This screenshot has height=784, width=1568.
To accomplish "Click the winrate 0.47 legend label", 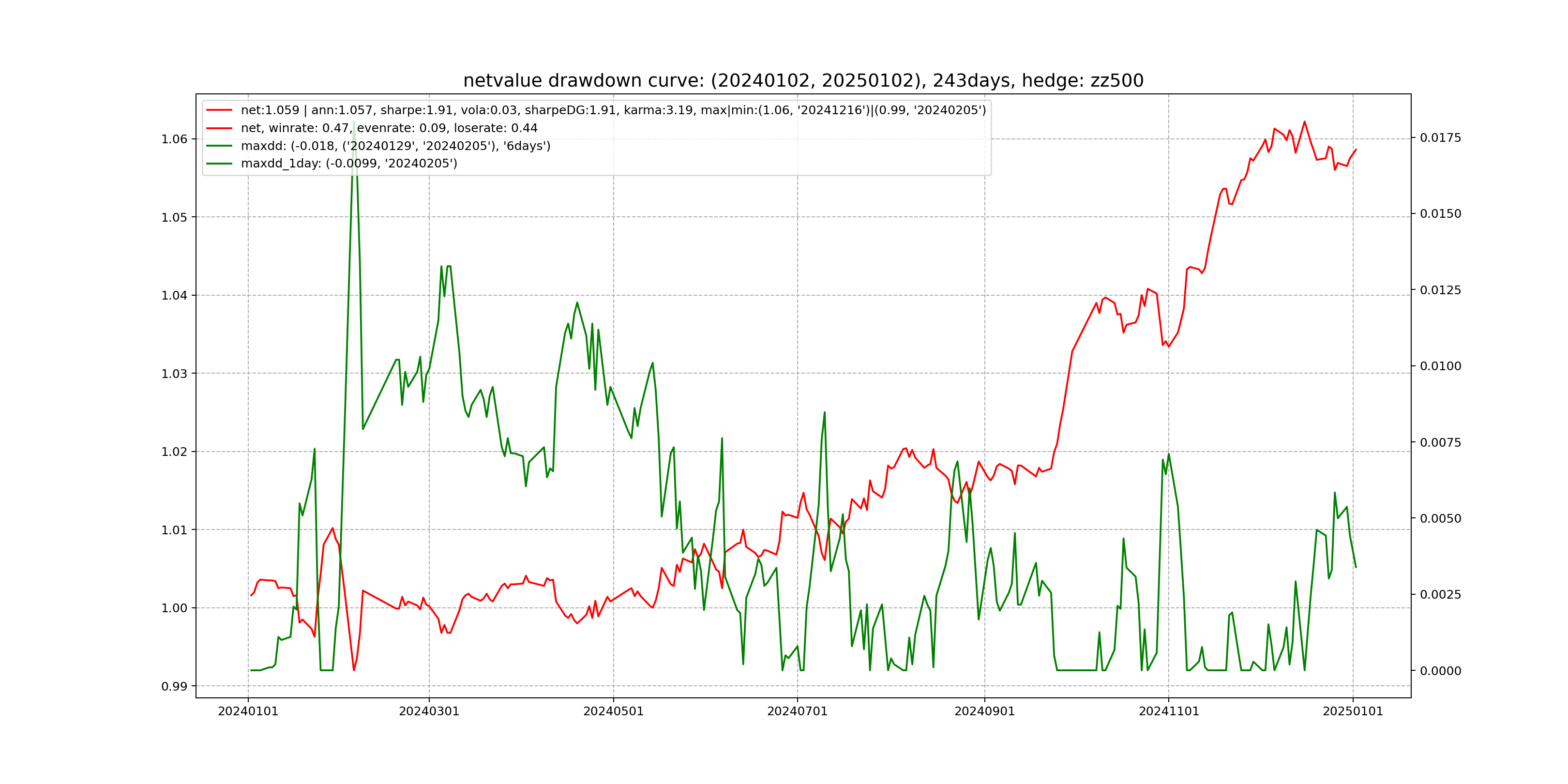I will pyautogui.click(x=389, y=128).
